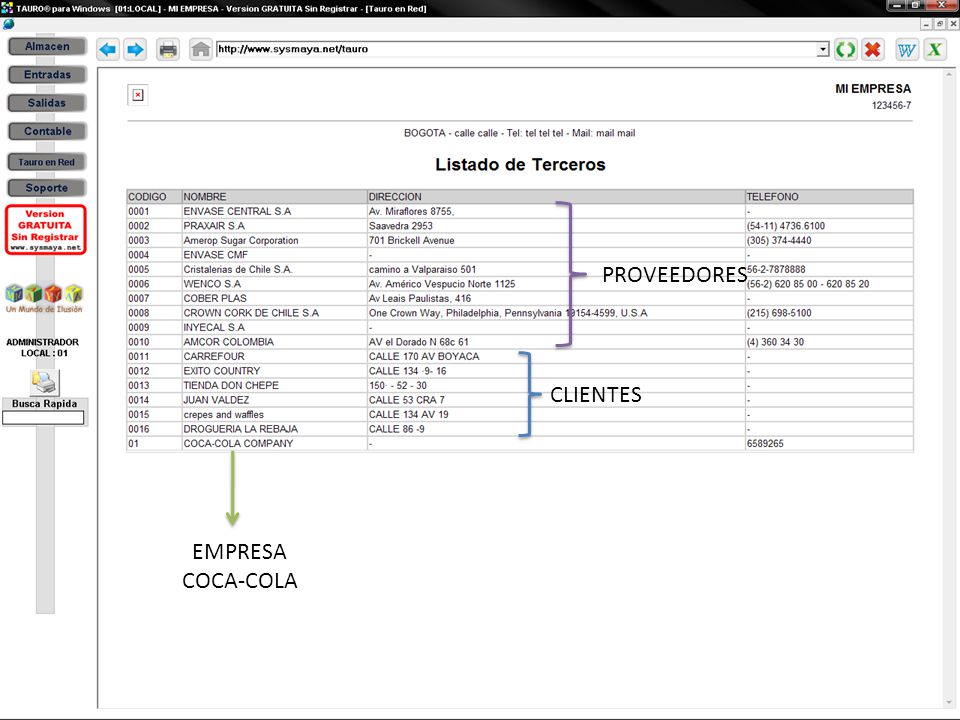Click into the Busca Rapida search field
The height and width of the screenshot is (720, 960).
click(x=43, y=418)
